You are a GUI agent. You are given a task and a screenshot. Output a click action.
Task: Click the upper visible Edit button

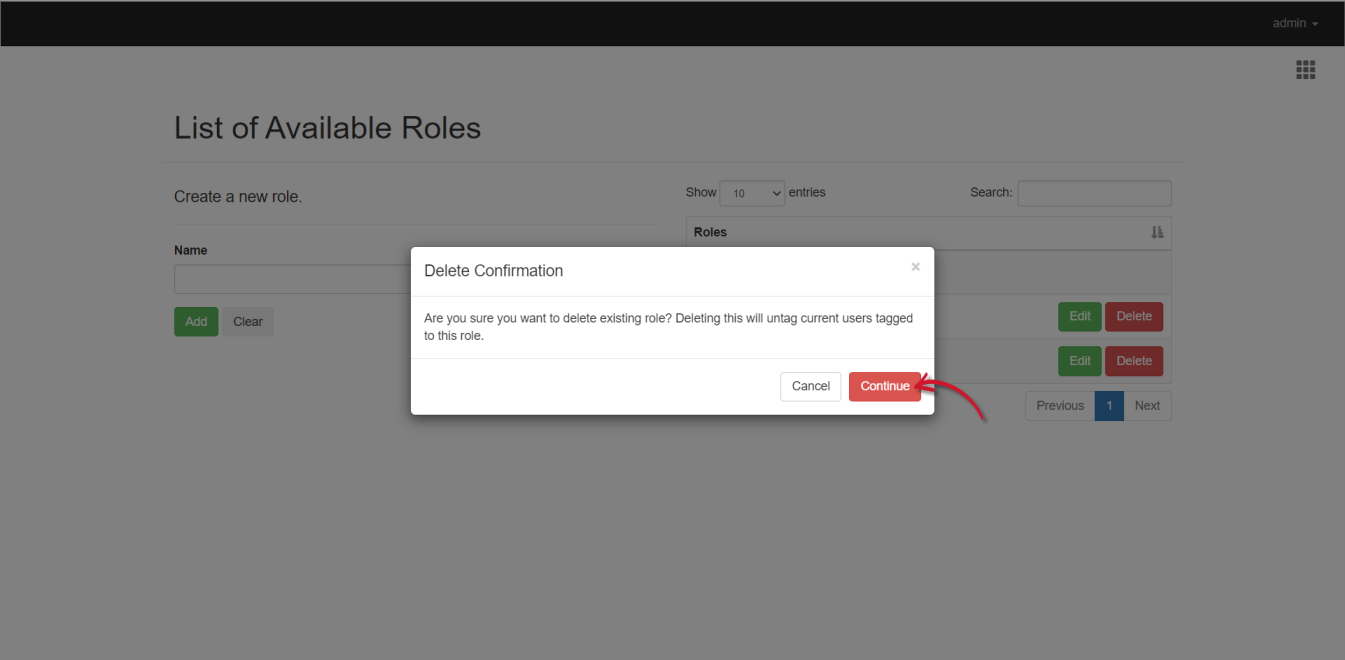[x=1079, y=316]
